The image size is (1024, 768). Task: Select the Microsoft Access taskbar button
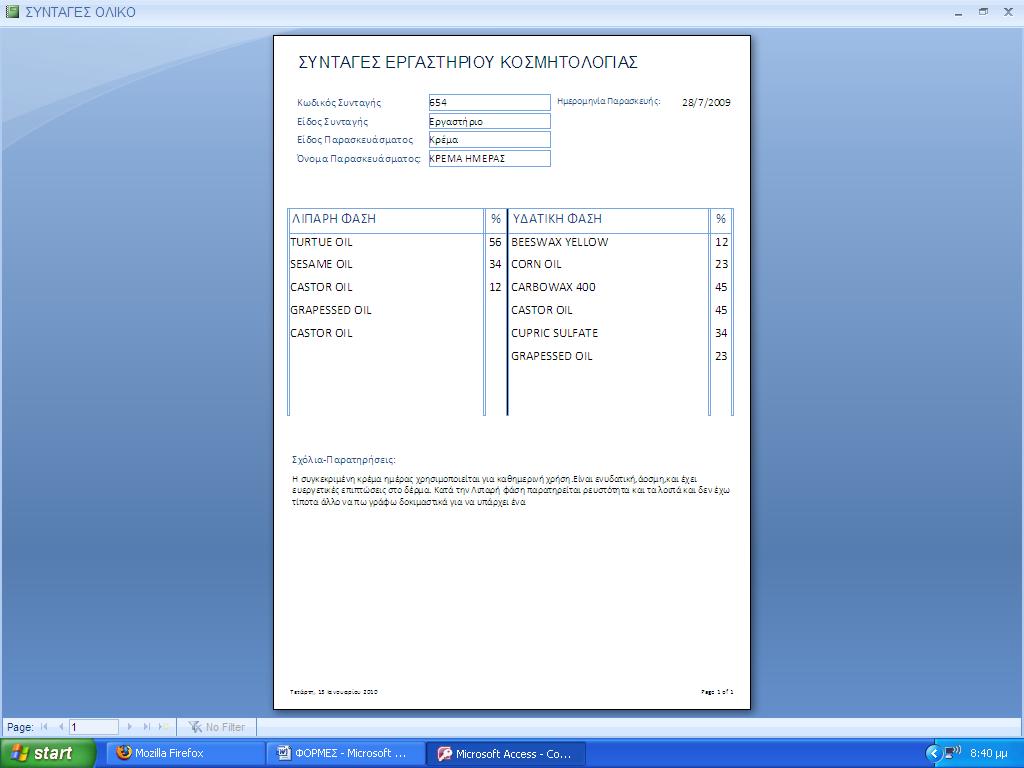pos(505,753)
